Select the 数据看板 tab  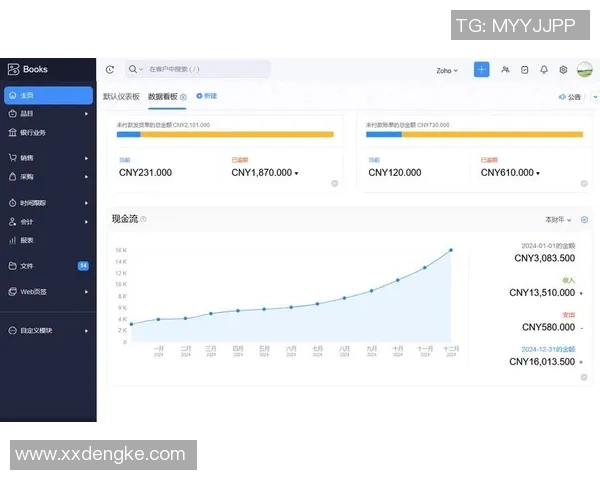point(163,97)
